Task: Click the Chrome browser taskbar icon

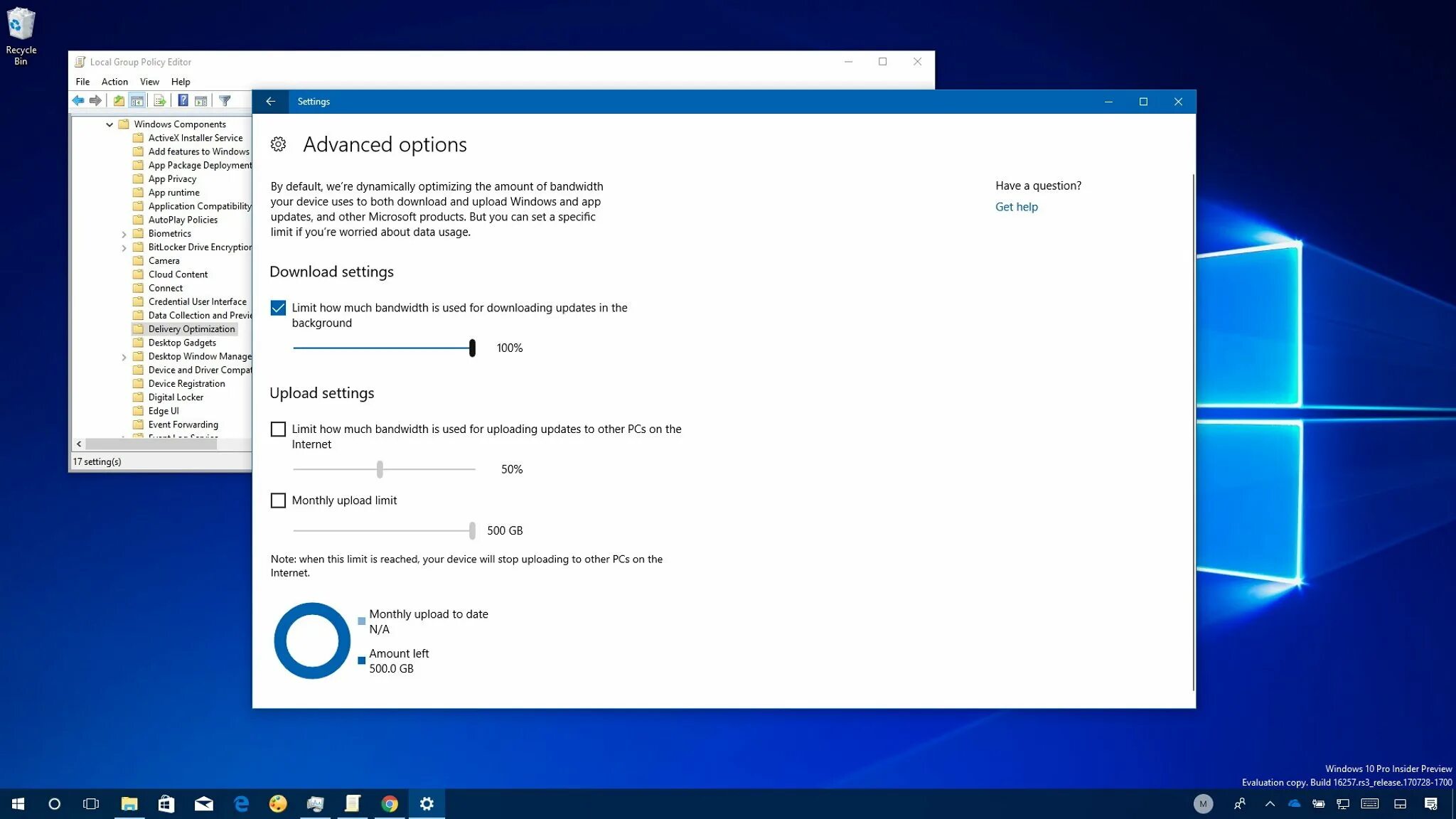Action: click(x=389, y=803)
